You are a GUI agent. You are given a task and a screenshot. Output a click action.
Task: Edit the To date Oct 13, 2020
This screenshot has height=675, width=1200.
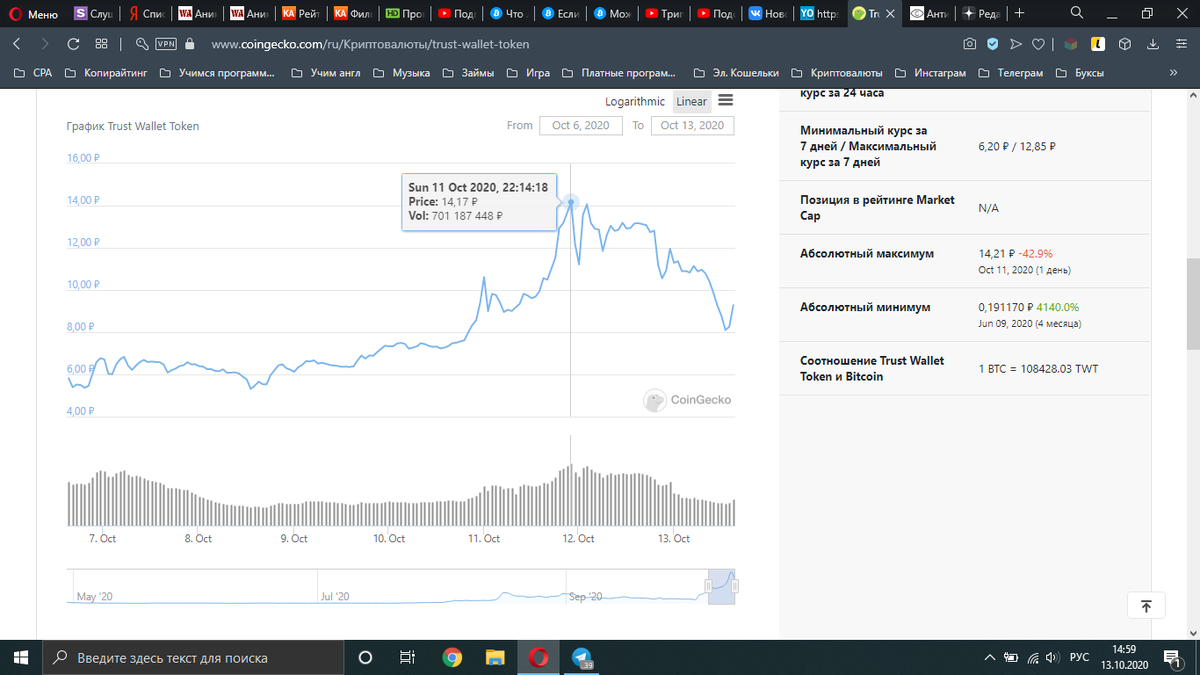coord(692,125)
